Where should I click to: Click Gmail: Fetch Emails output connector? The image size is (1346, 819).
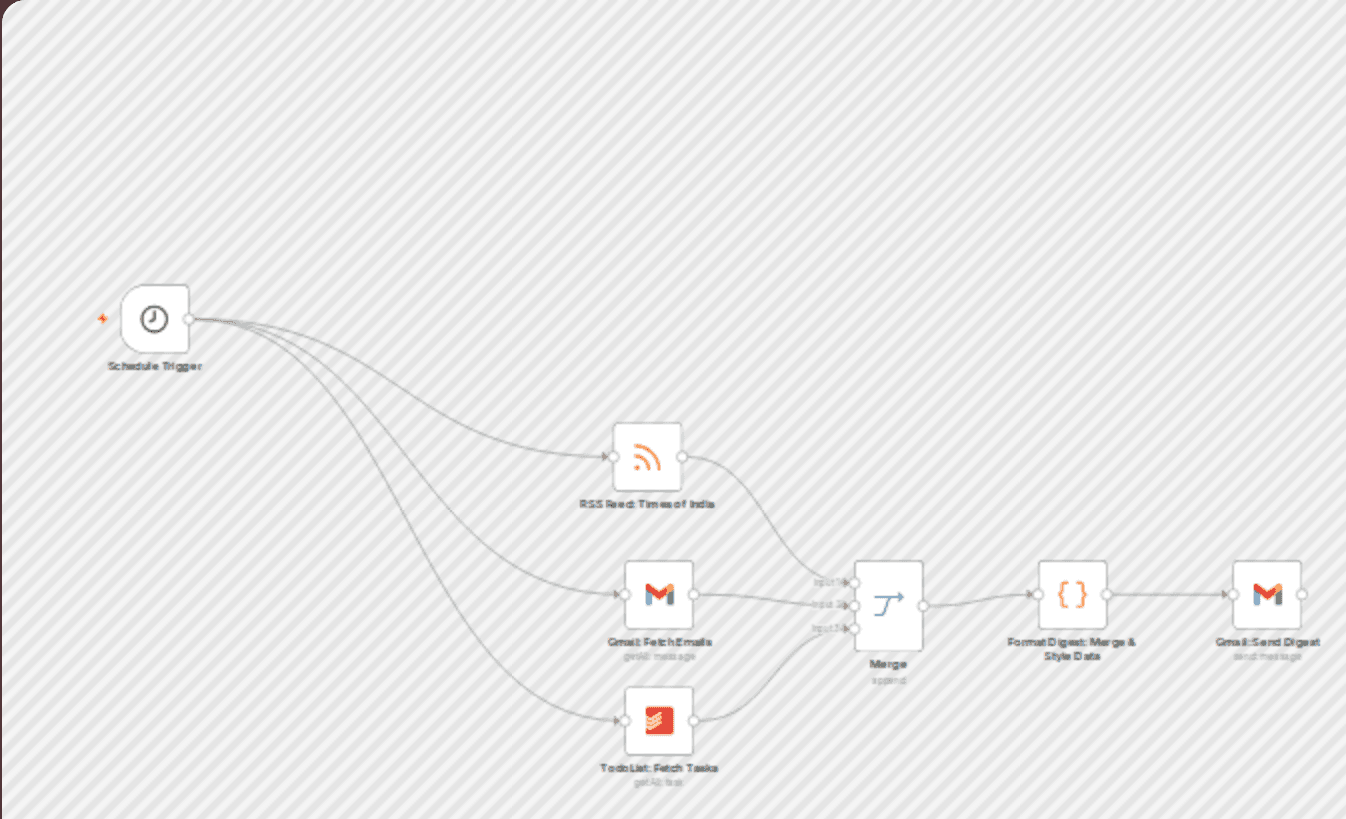click(x=693, y=594)
